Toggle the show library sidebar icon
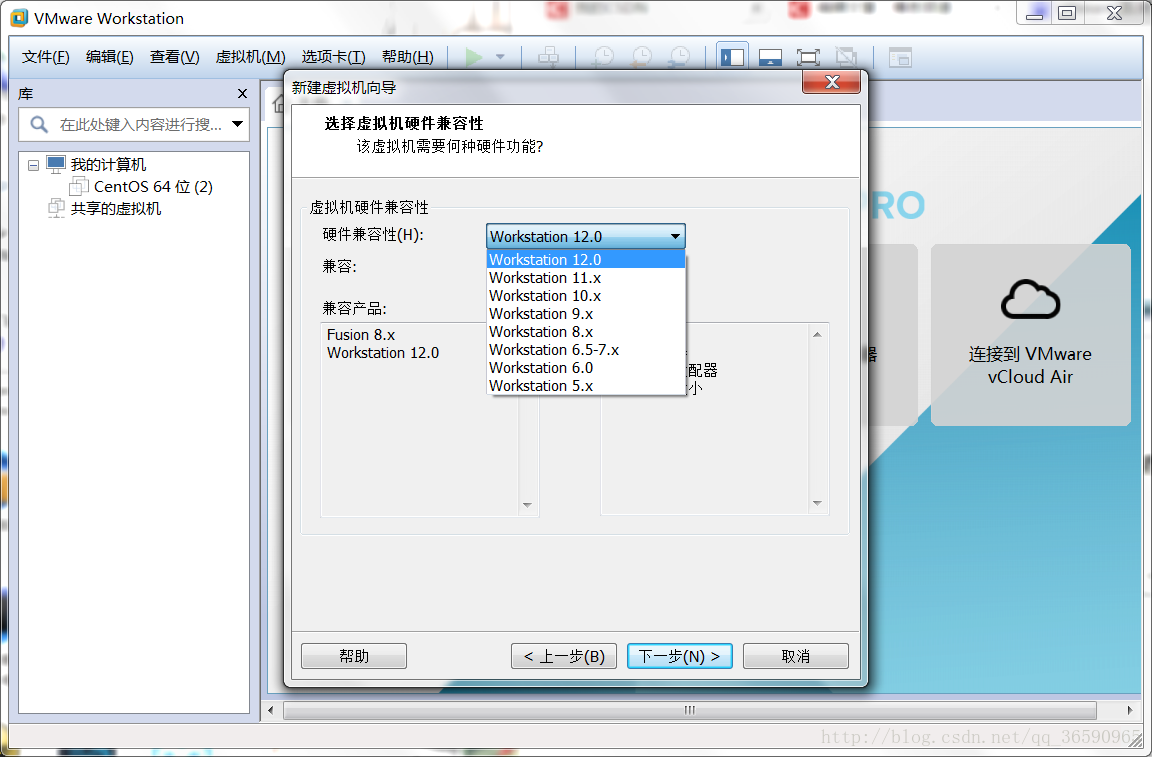This screenshot has width=1152, height=757. (732, 57)
